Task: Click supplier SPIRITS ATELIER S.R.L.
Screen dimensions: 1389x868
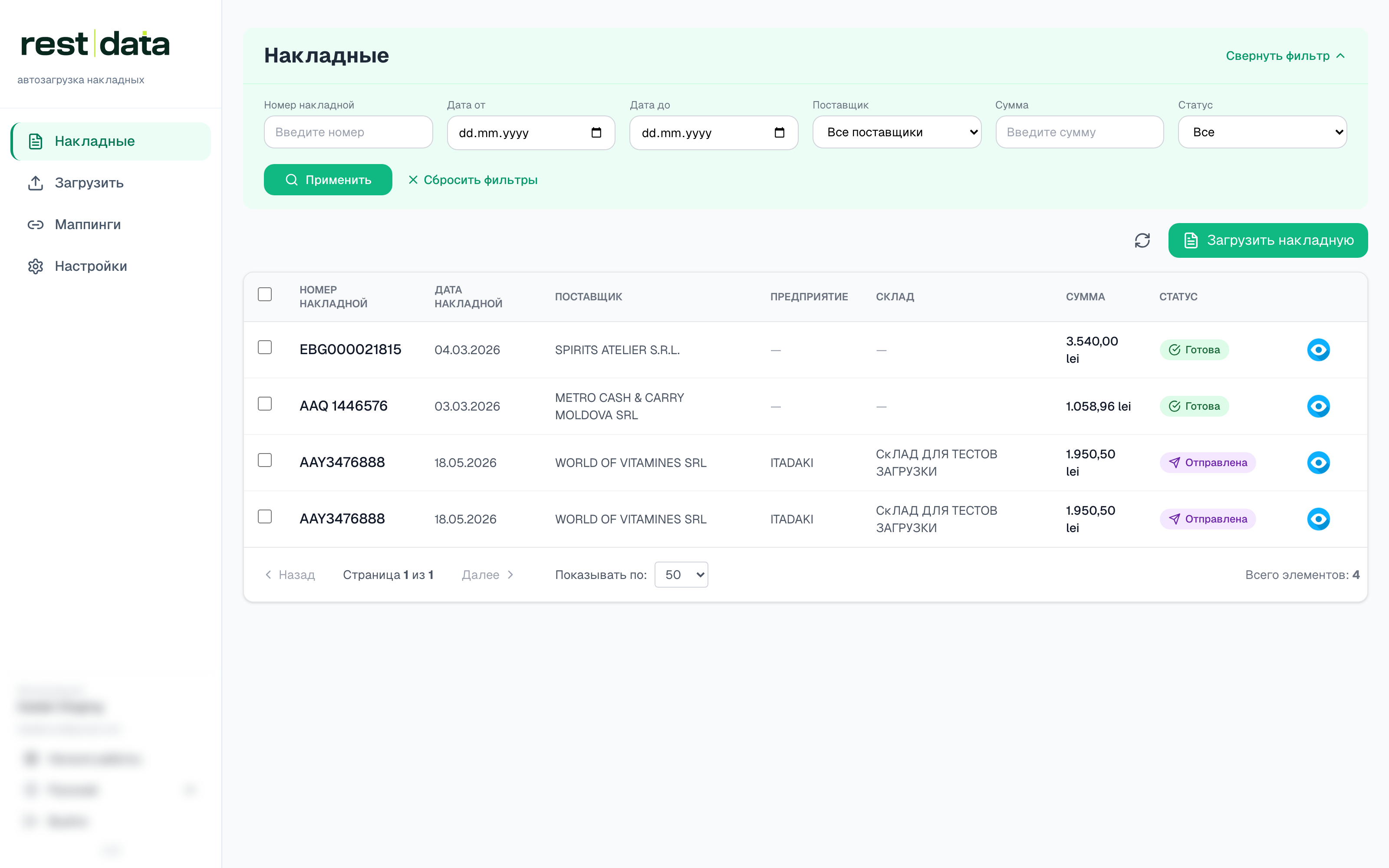Action: coord(618,350)
